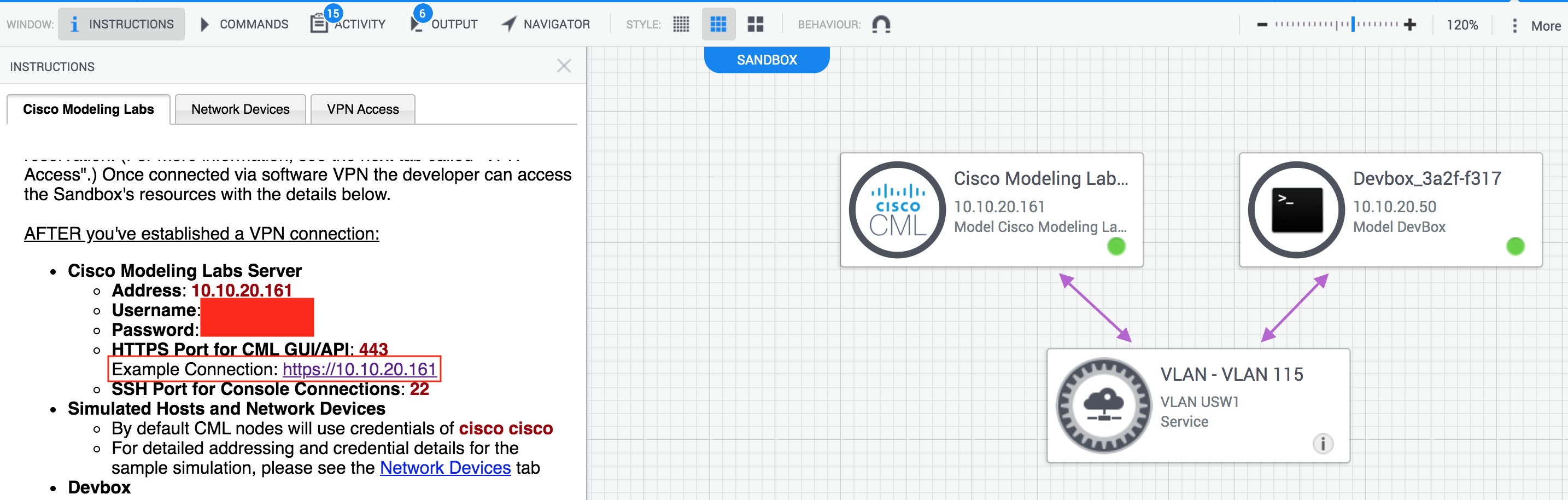Click the 10.10.20.161 address in instructions
The width and height of the screenshot is (1568, 500).
242,290
